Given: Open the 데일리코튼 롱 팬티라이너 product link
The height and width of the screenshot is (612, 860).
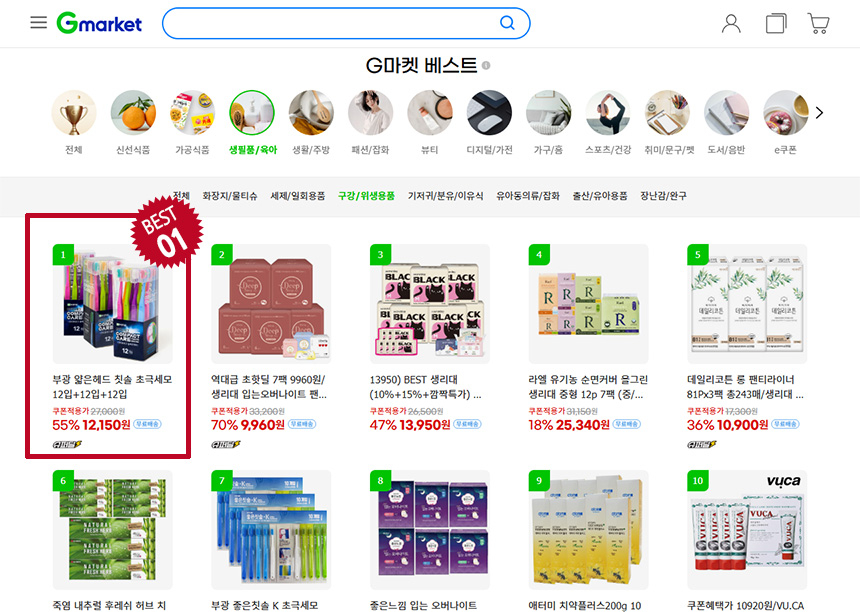Looking at the screenshot, I should 745,387.
